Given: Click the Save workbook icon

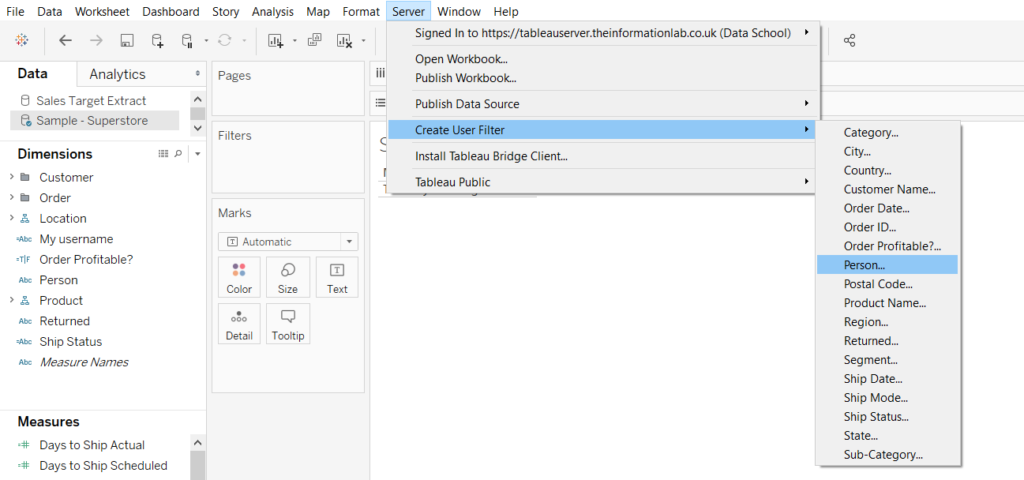Looking at the screenshot, I should [127, 41].
